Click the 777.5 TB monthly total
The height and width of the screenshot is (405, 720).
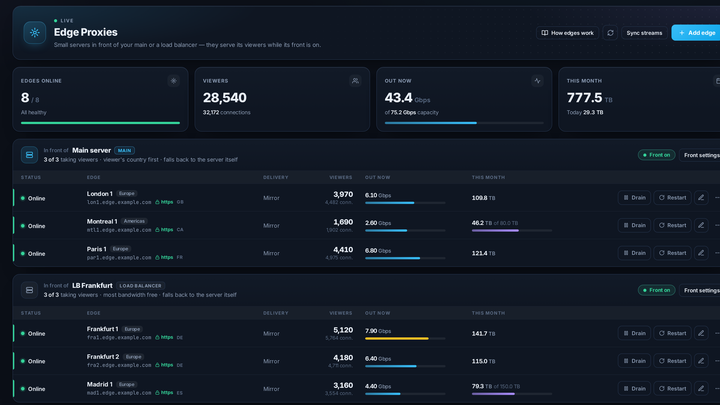[x=590, y=98]
